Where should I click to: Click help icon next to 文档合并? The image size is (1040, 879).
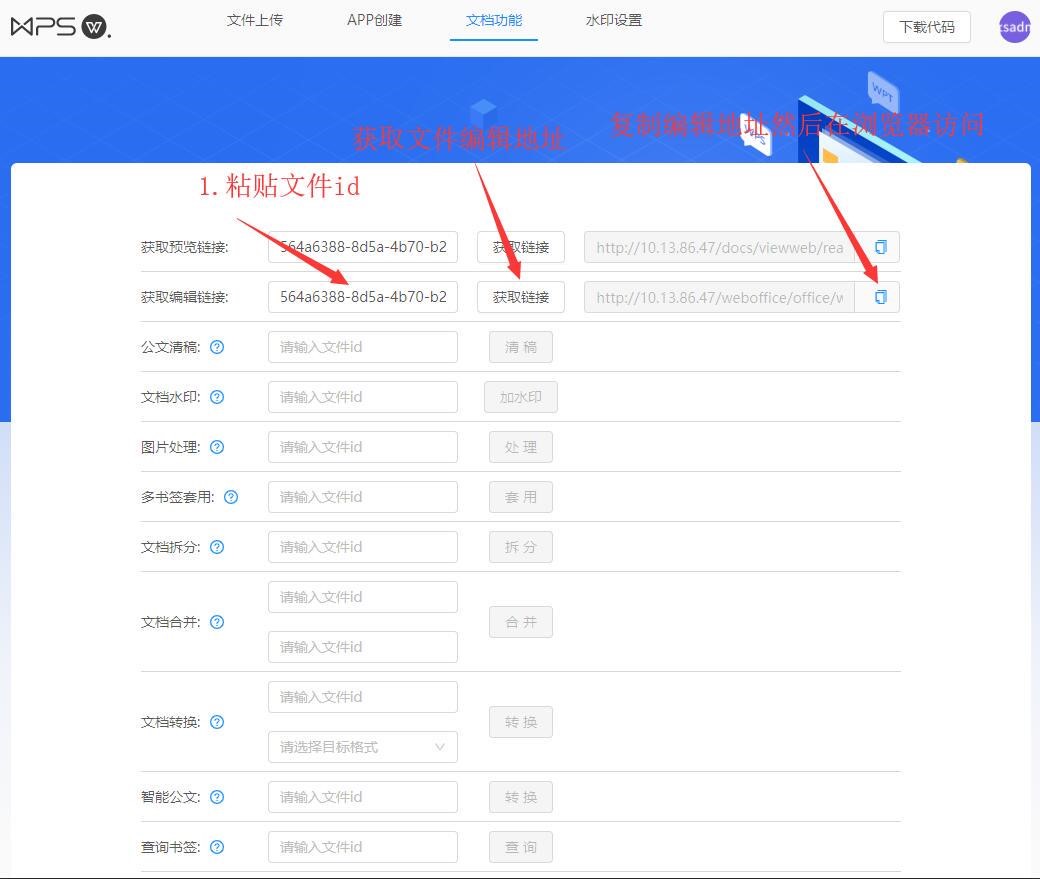(217, 622)
